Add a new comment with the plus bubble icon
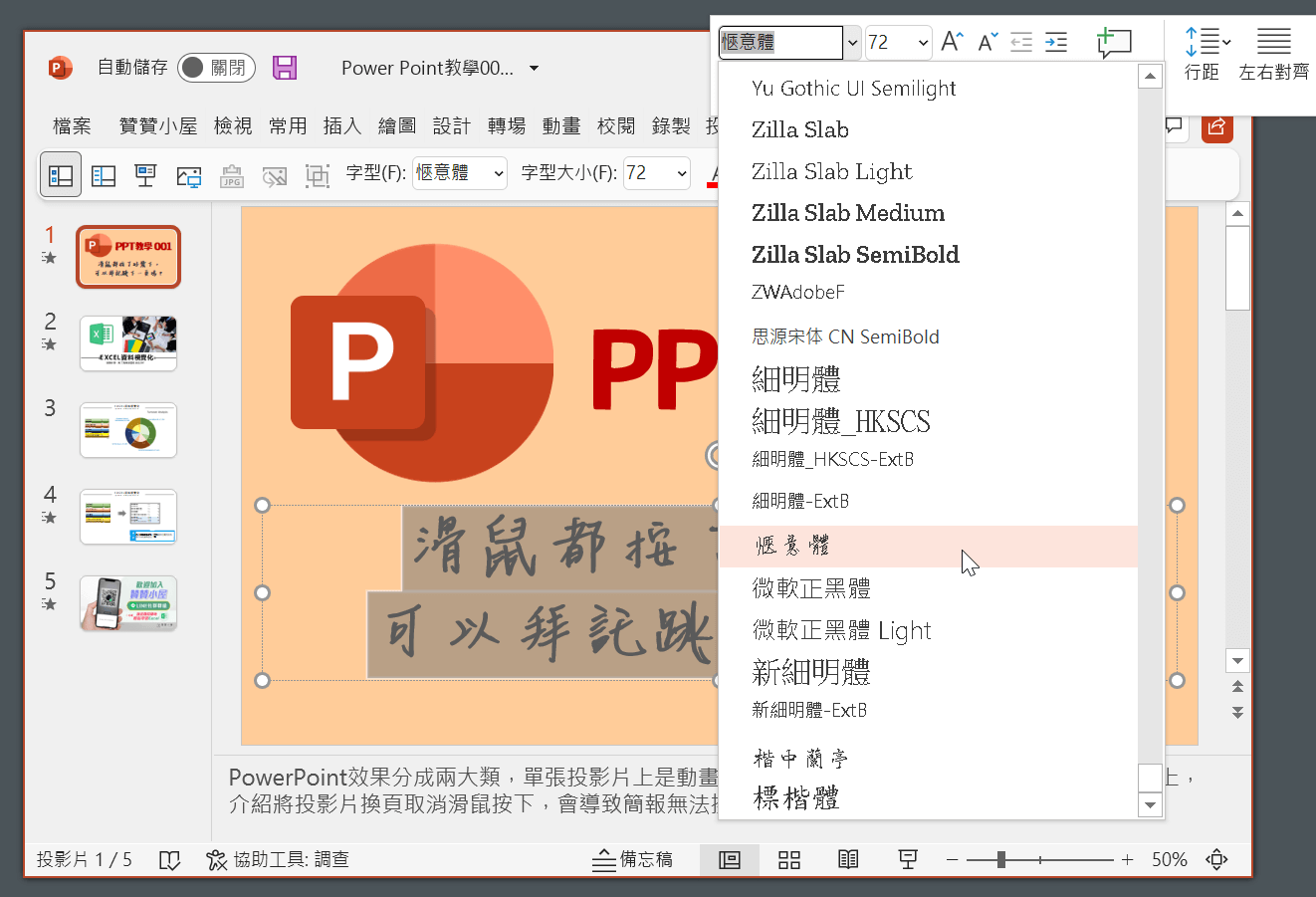 [1114, 42]
